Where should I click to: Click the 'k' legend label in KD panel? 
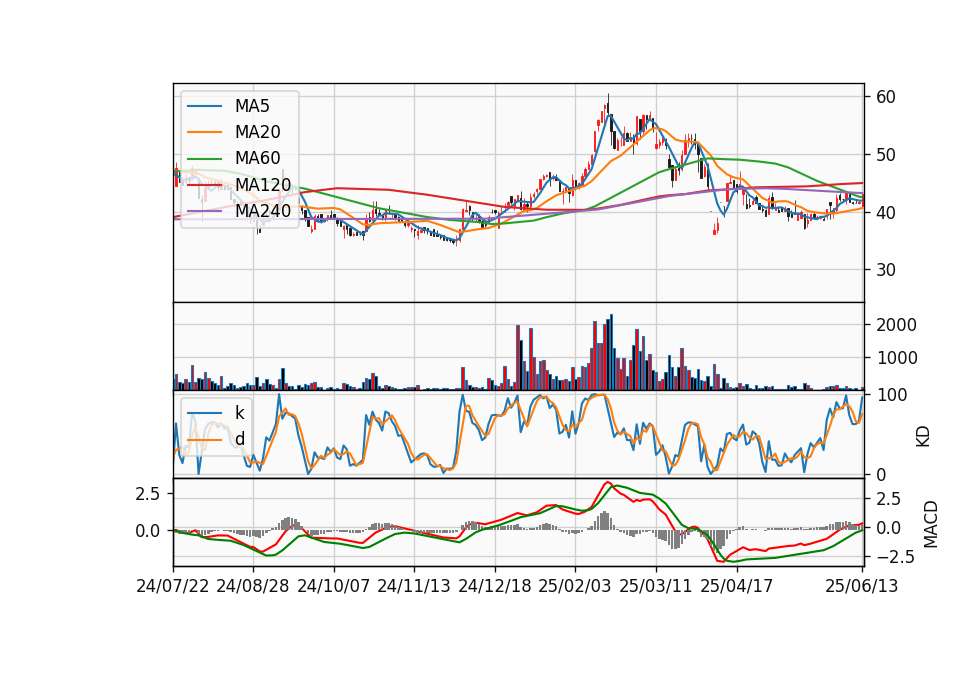(x=239, y=413)
